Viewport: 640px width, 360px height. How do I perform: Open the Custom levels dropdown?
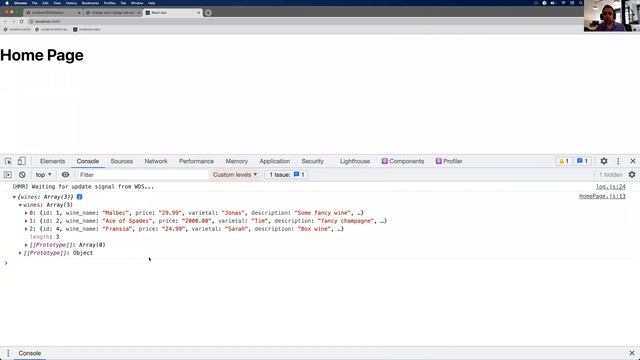(x=235, y=175)
